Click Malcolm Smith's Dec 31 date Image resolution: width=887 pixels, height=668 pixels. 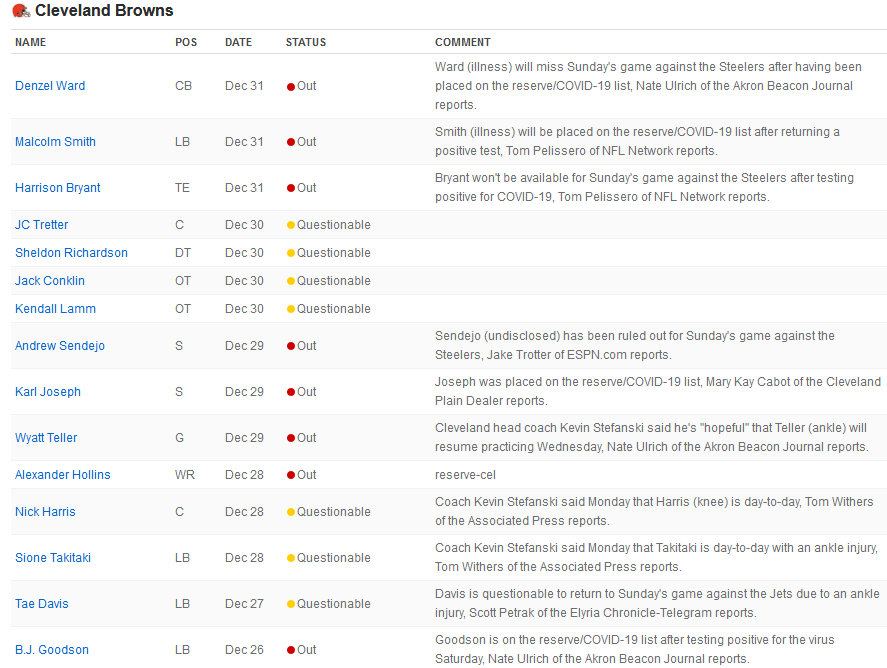tap(244, 142)
